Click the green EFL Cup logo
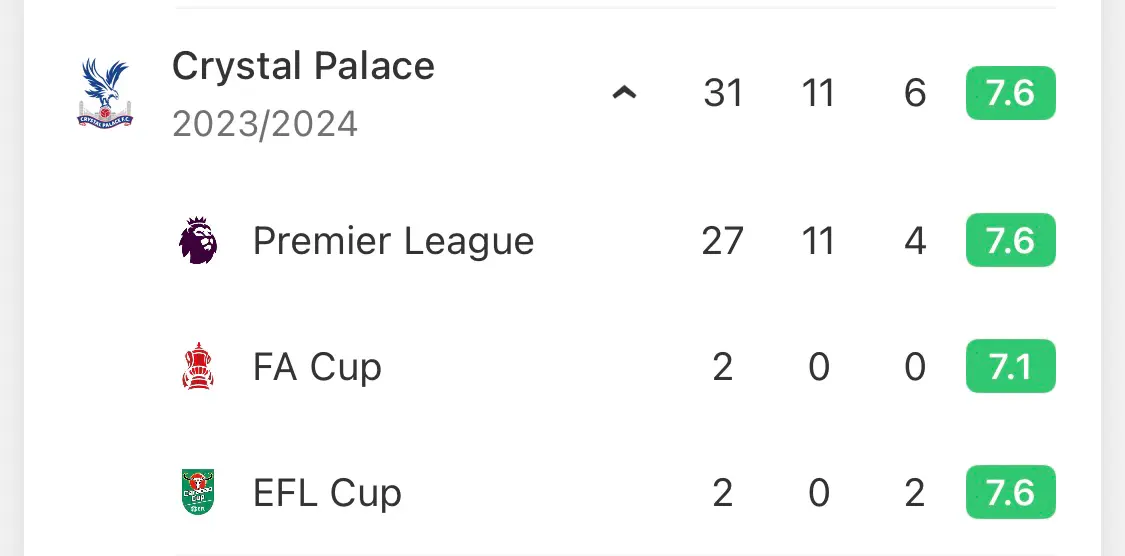 pos(197,492)
